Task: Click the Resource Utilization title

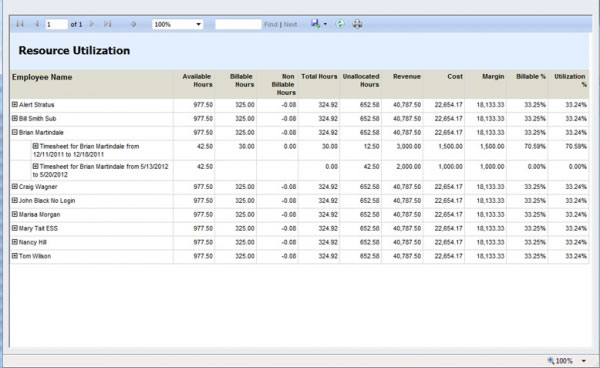Action: (x=74, y=50)
